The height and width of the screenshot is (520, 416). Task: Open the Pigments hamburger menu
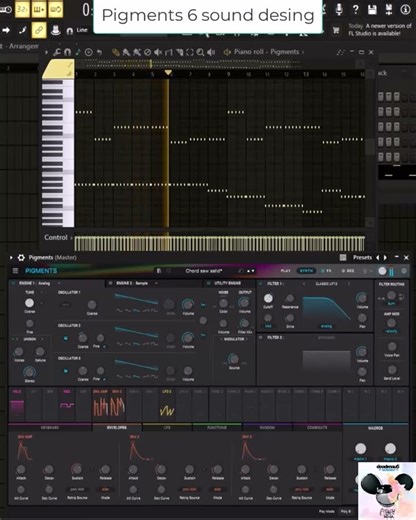15,271
